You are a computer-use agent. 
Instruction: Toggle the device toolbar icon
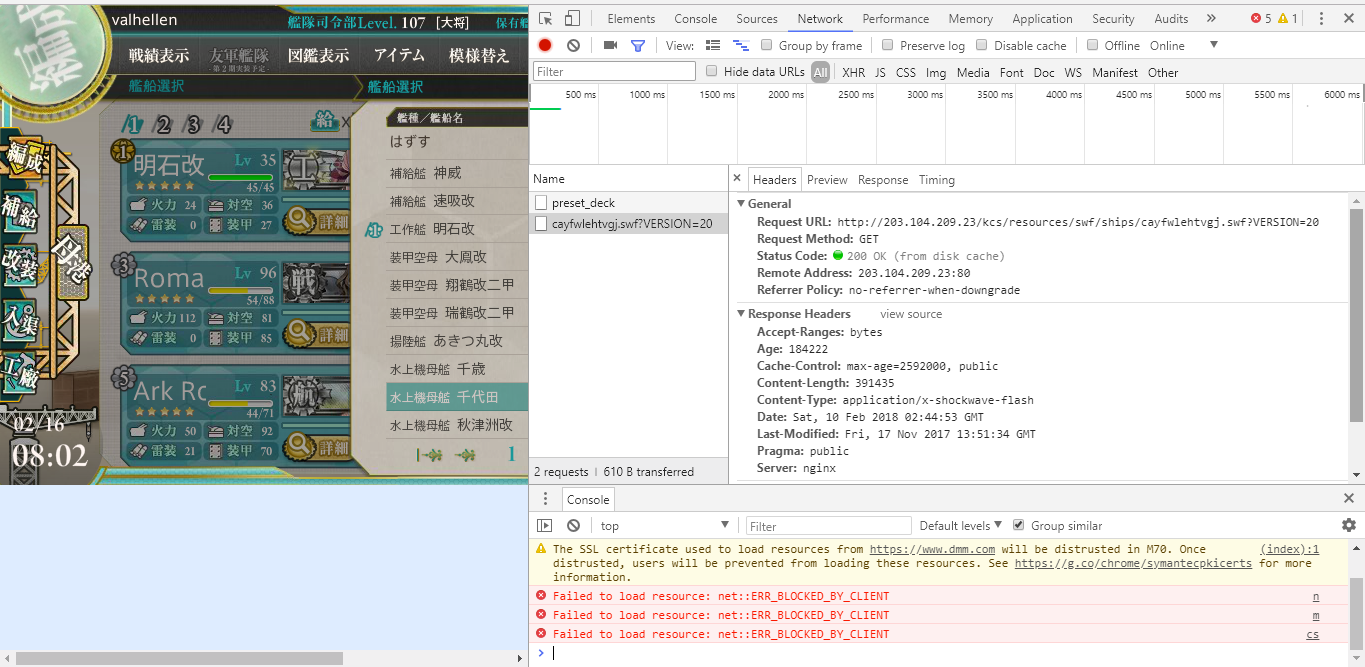coord(572,18)
